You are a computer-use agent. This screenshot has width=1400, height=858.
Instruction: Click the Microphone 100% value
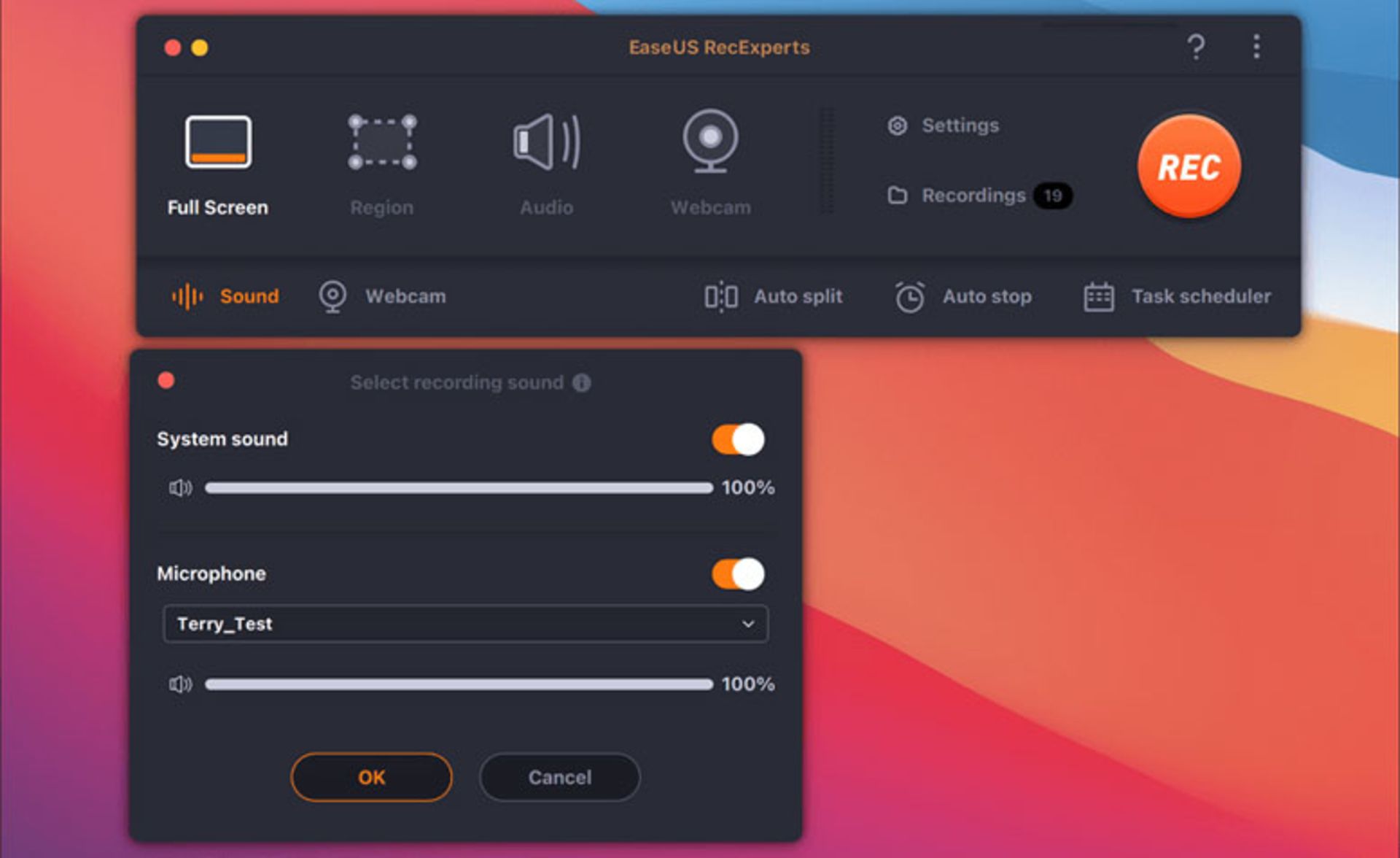pyautogui.click(x=748, y=684)
